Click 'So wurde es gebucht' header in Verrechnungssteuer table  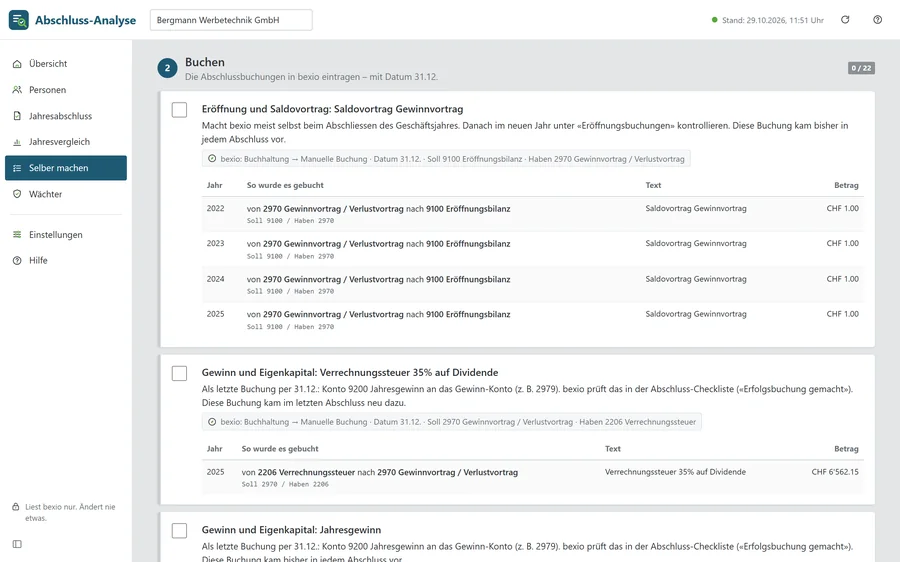coord(280,449)
